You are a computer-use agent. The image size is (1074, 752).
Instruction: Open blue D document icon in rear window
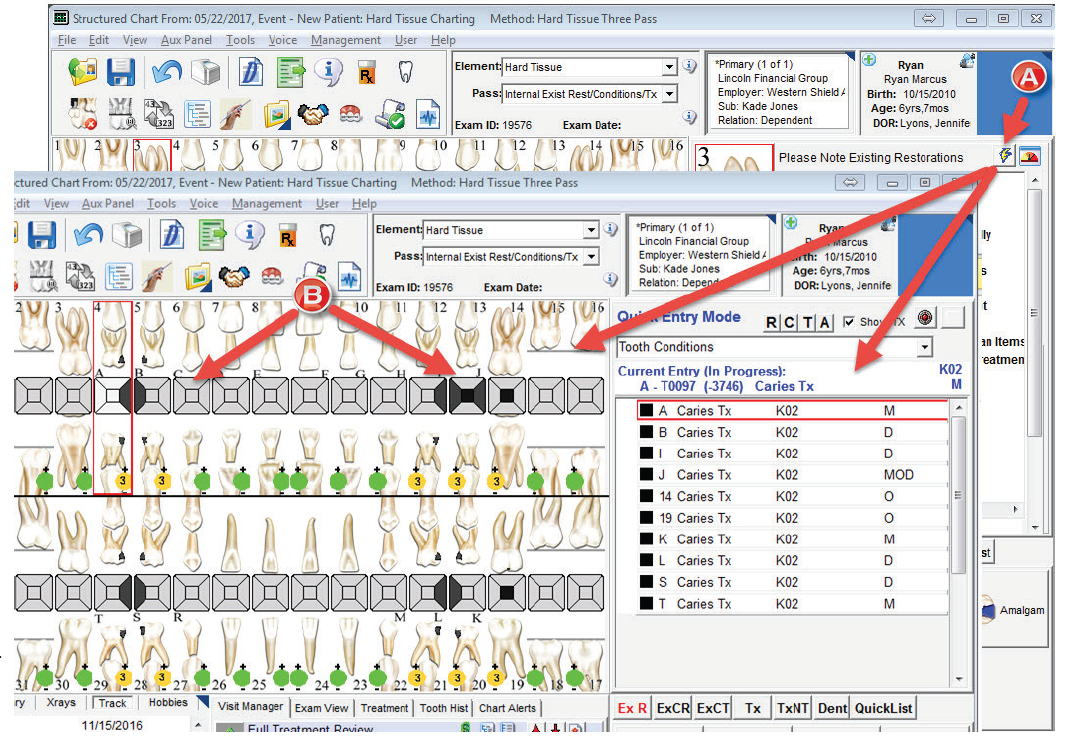[251, 72]
